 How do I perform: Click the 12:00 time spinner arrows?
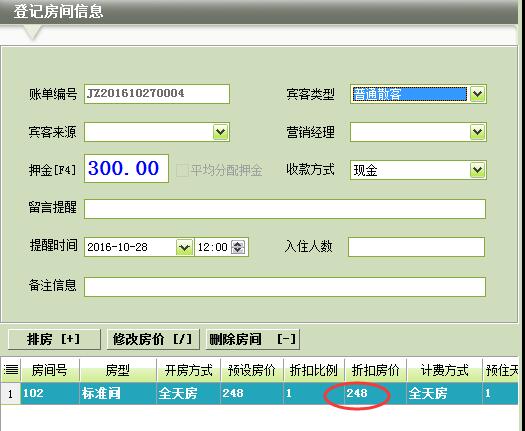point(238,247)
